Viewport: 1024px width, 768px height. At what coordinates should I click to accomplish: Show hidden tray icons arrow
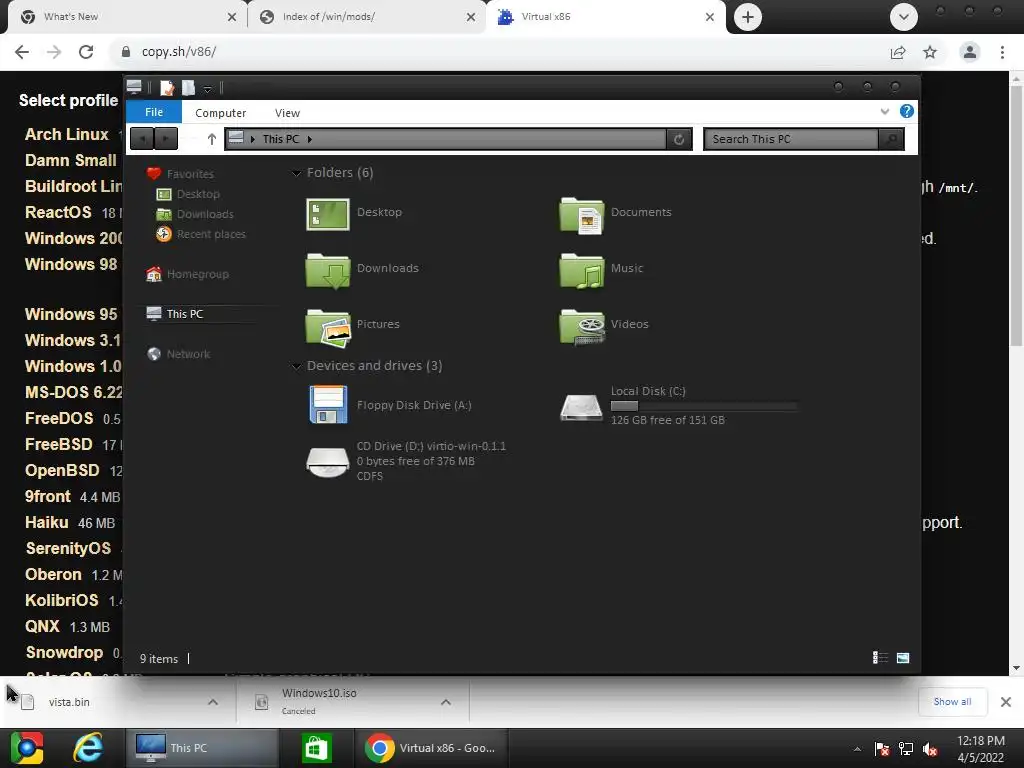pyautogui.click(x=857, y=748)
